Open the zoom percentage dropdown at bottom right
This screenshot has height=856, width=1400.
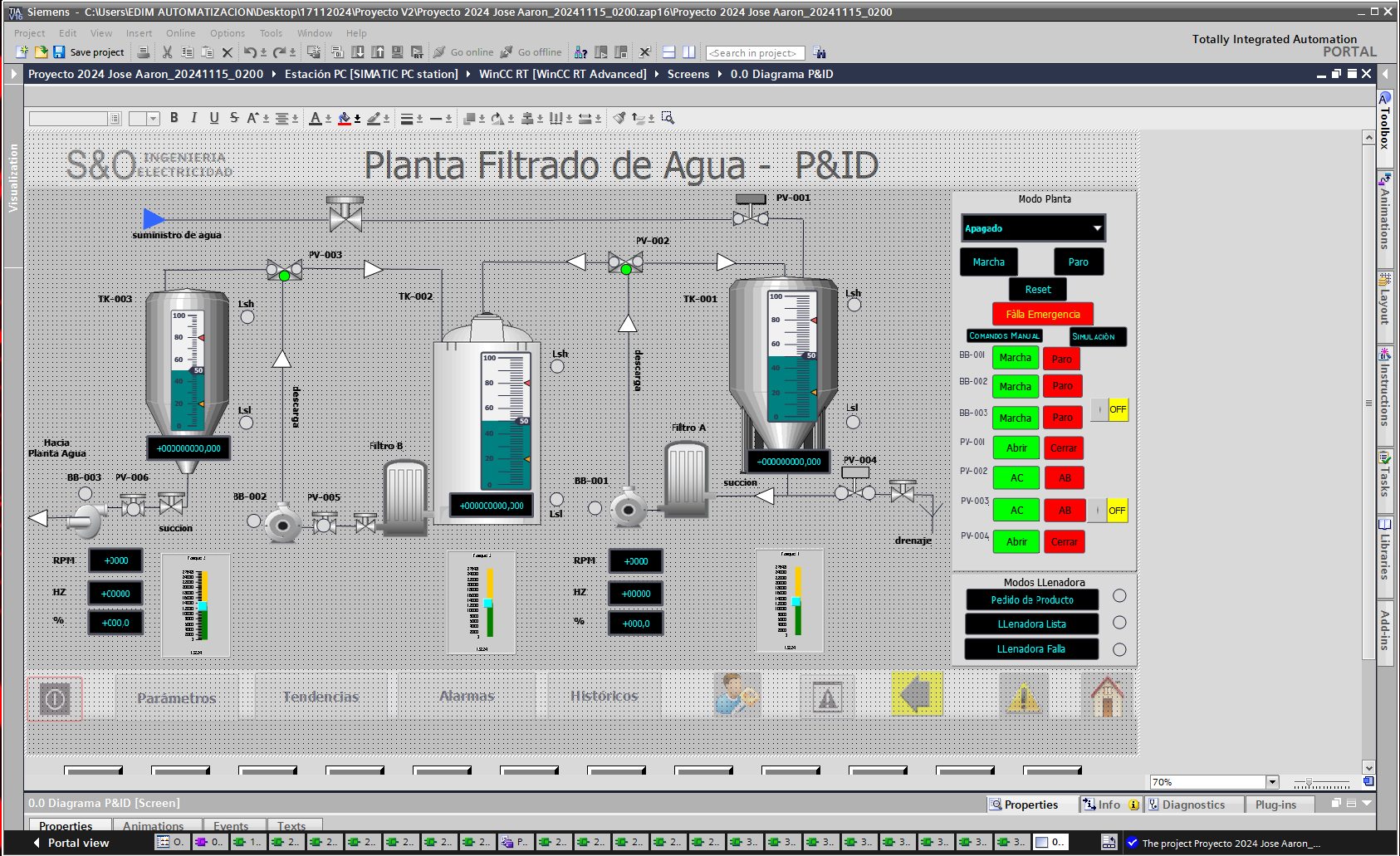(1271, 781)
